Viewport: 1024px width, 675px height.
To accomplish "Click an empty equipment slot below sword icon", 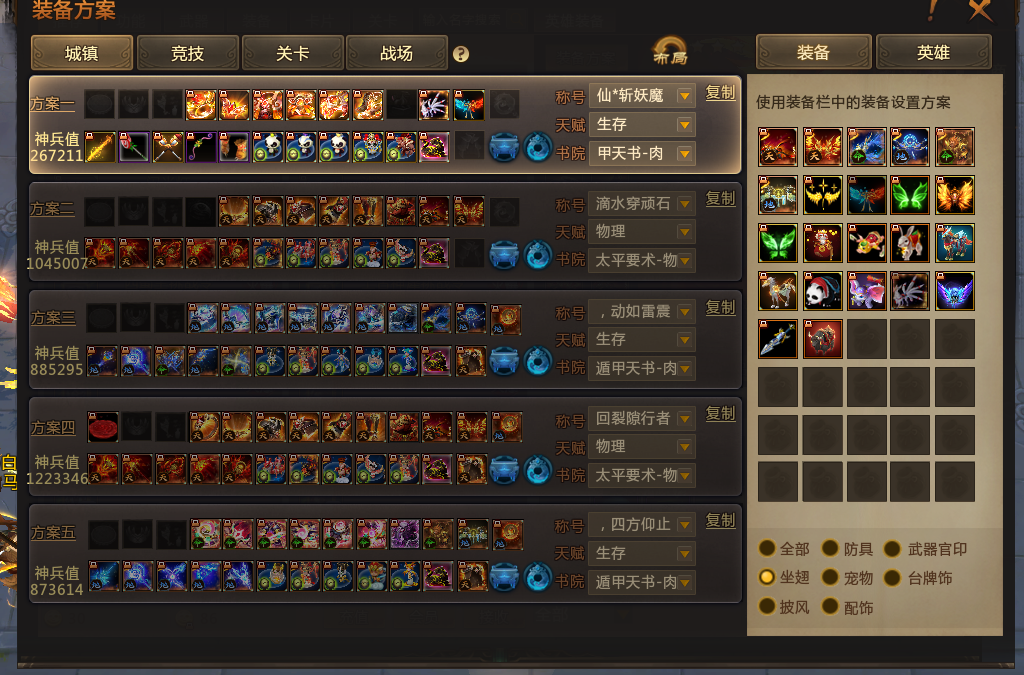I will pos(778,387).
